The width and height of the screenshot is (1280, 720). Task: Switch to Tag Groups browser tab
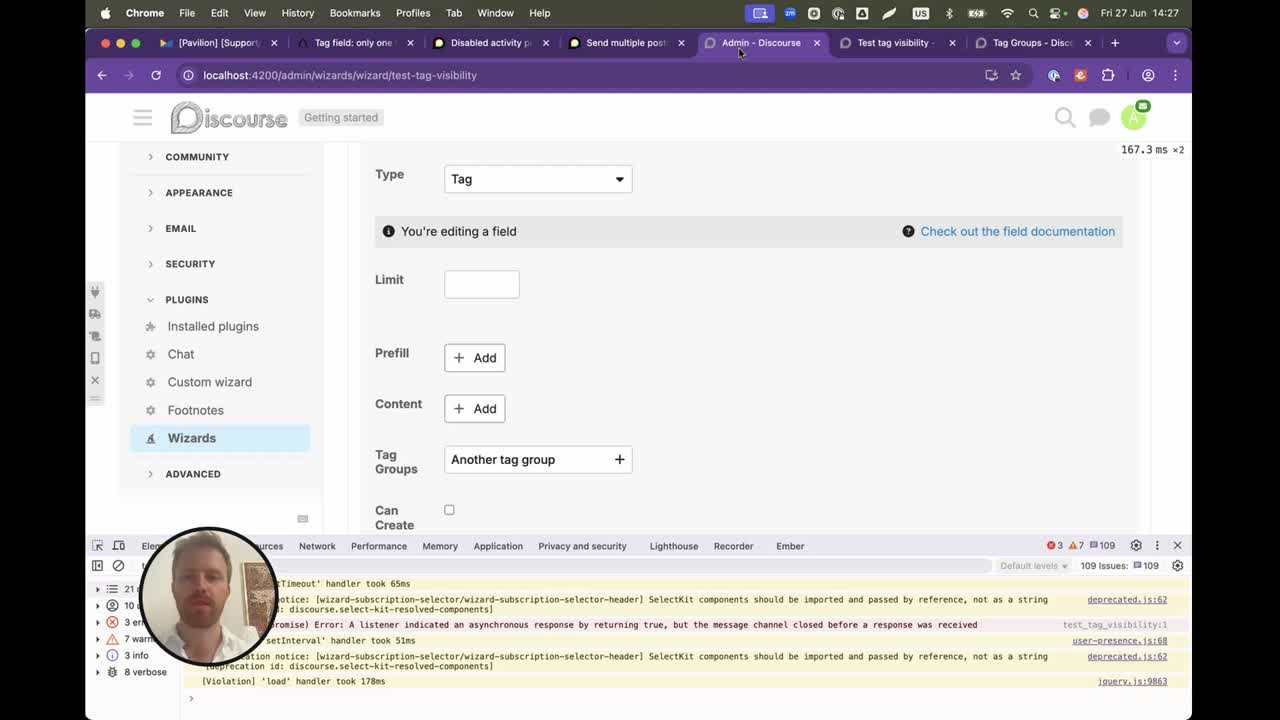[x=1032, y=43]
